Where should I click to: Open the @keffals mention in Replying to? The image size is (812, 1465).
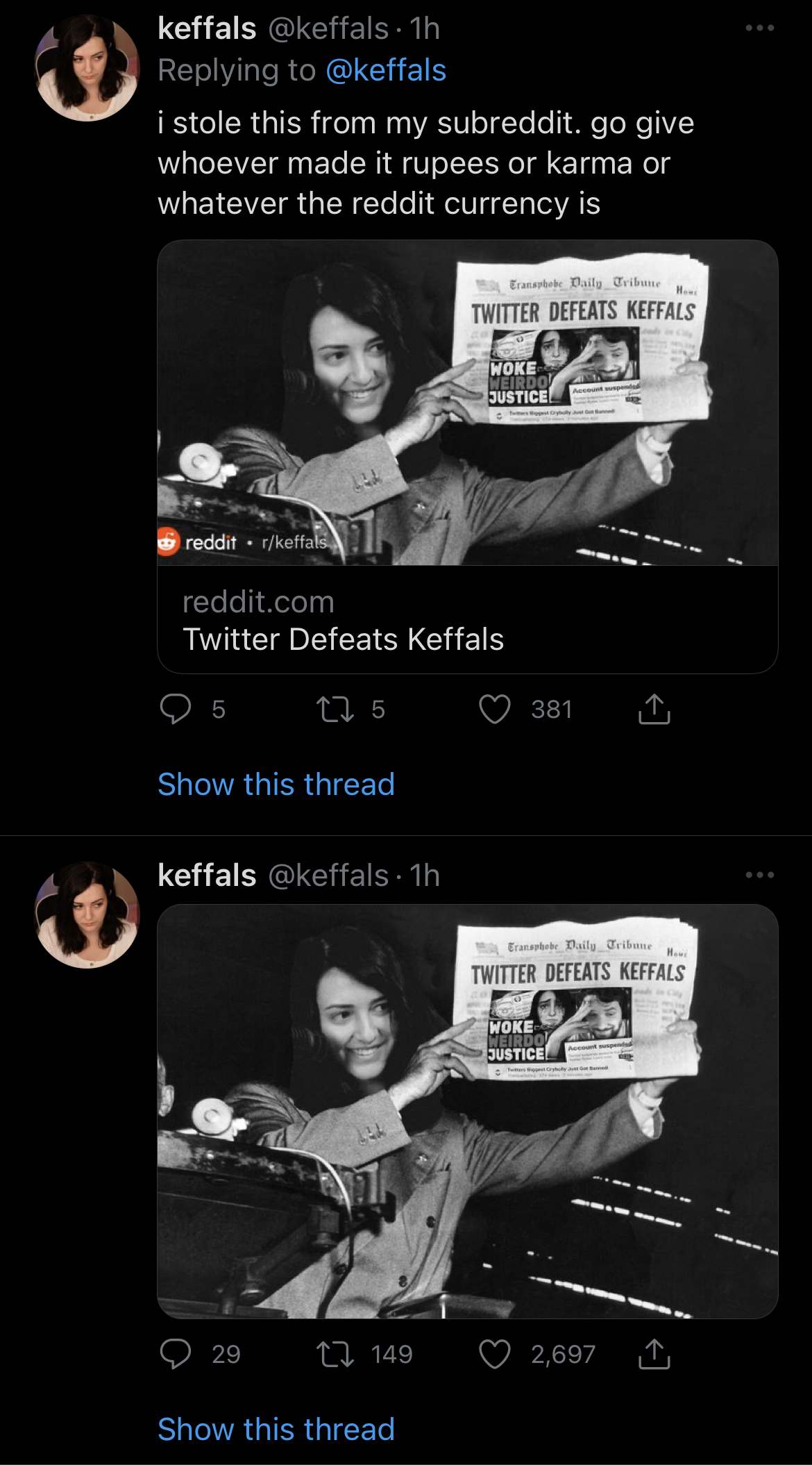[x=386, y=70]
